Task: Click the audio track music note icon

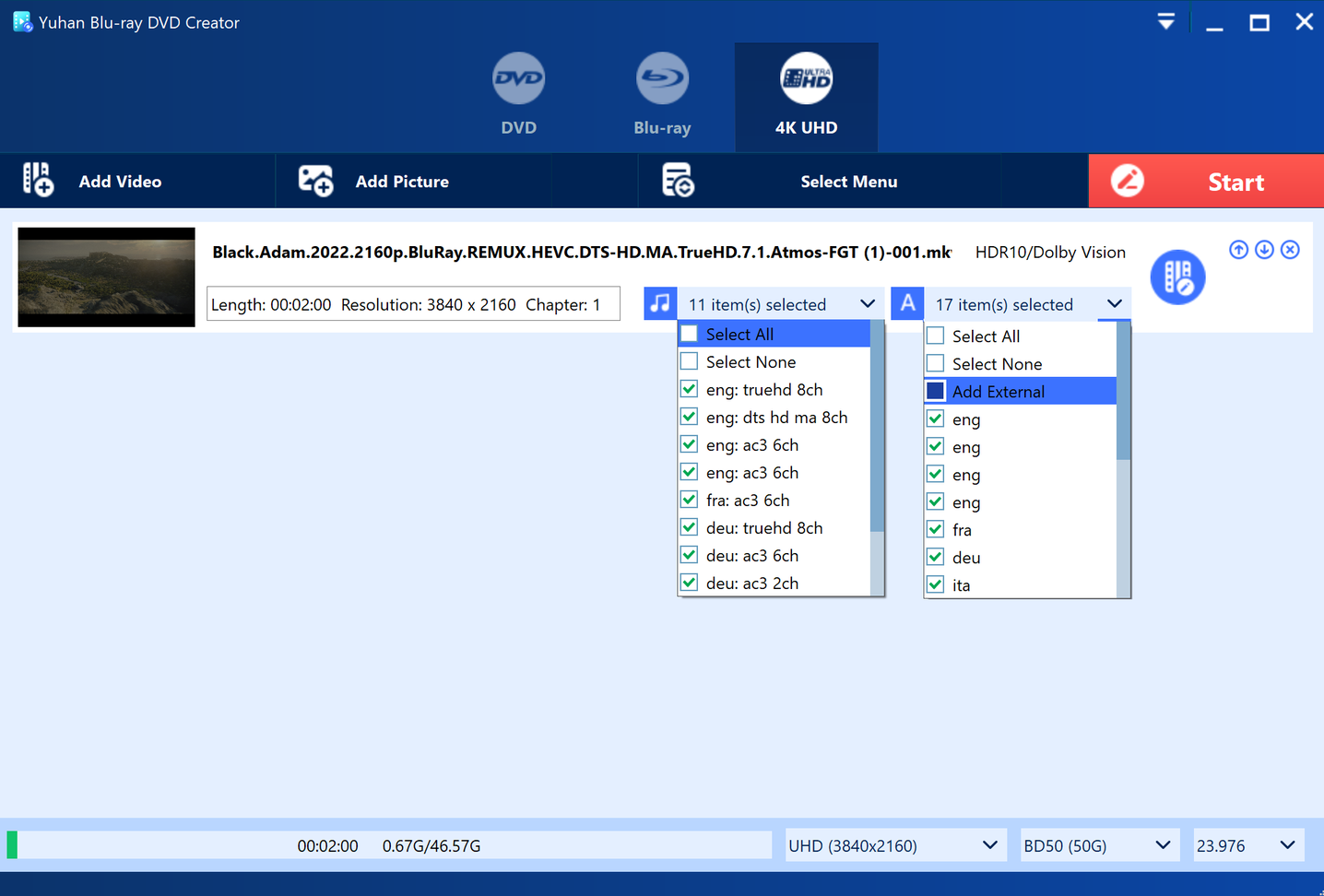Action: coord(660,303)
